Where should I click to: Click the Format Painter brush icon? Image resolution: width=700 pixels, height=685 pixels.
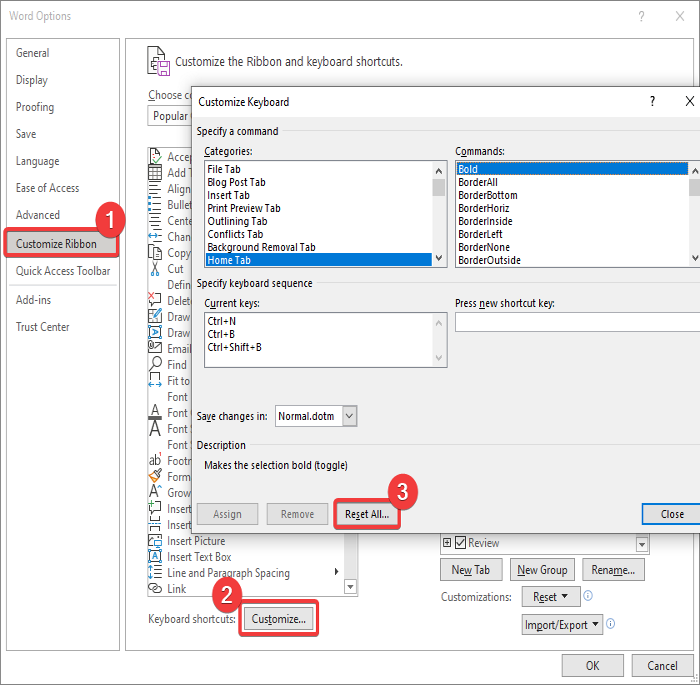click(x=155, y=476)
